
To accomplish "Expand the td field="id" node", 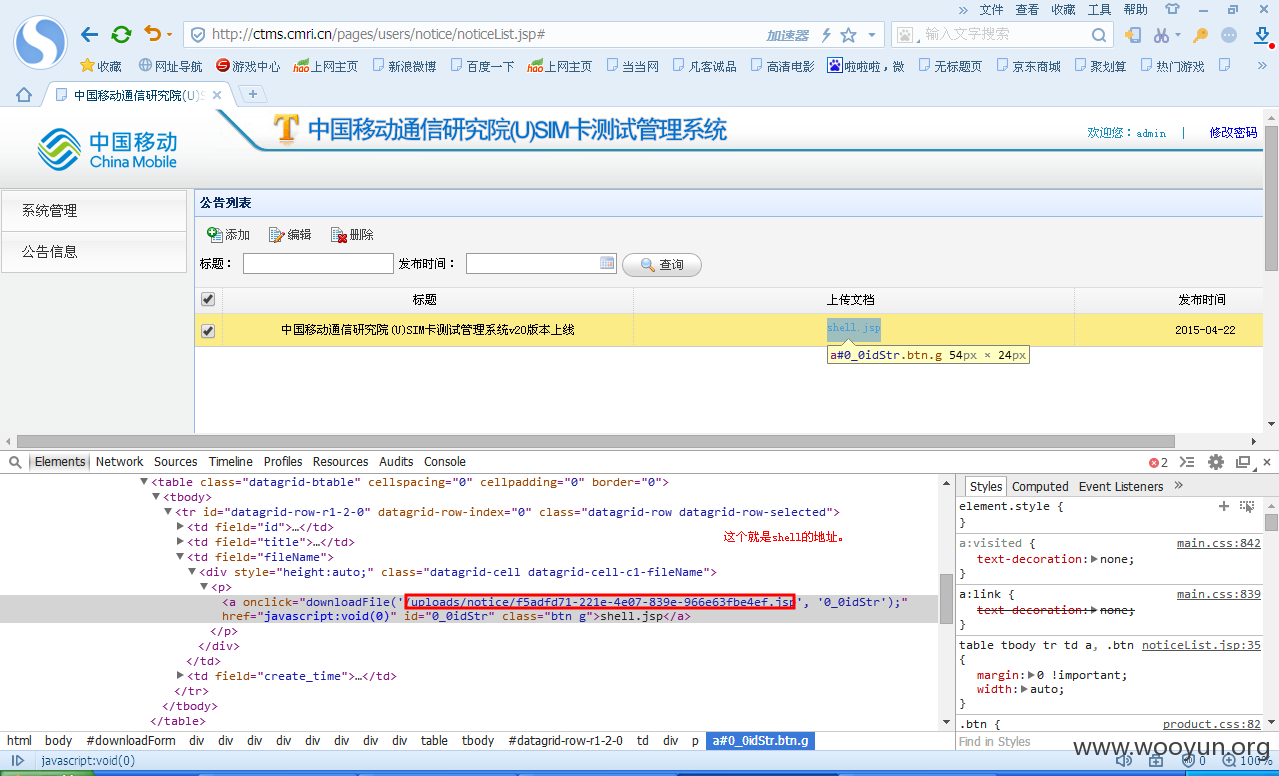I will click(x=180, y=527).
